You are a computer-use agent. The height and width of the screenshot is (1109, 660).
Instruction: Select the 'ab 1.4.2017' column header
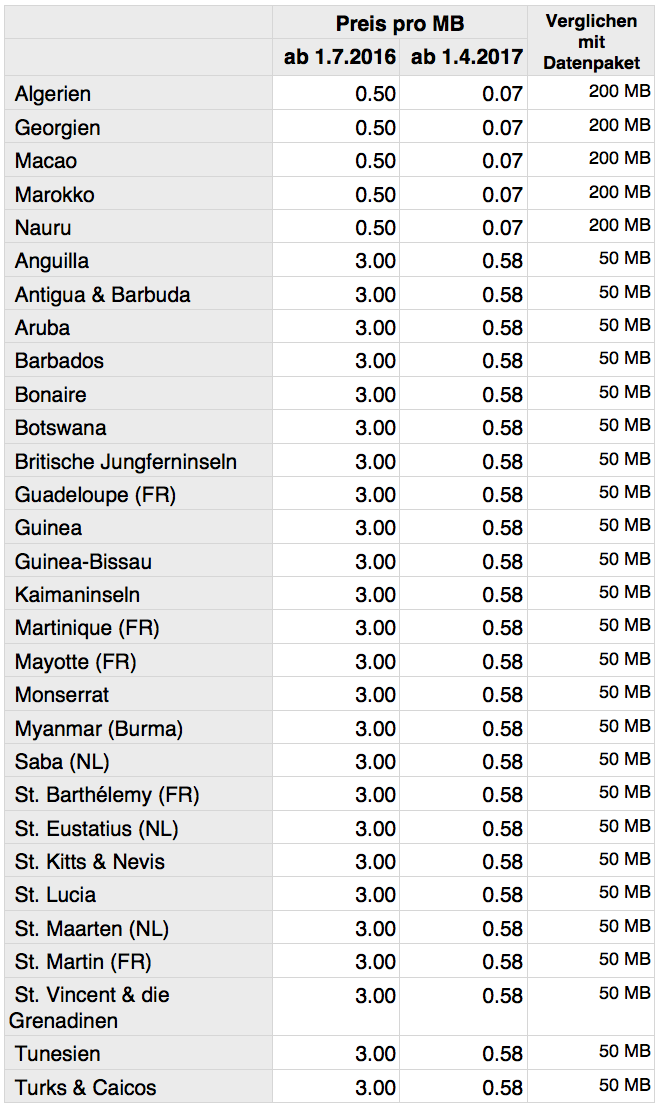[x=466, y=57]
